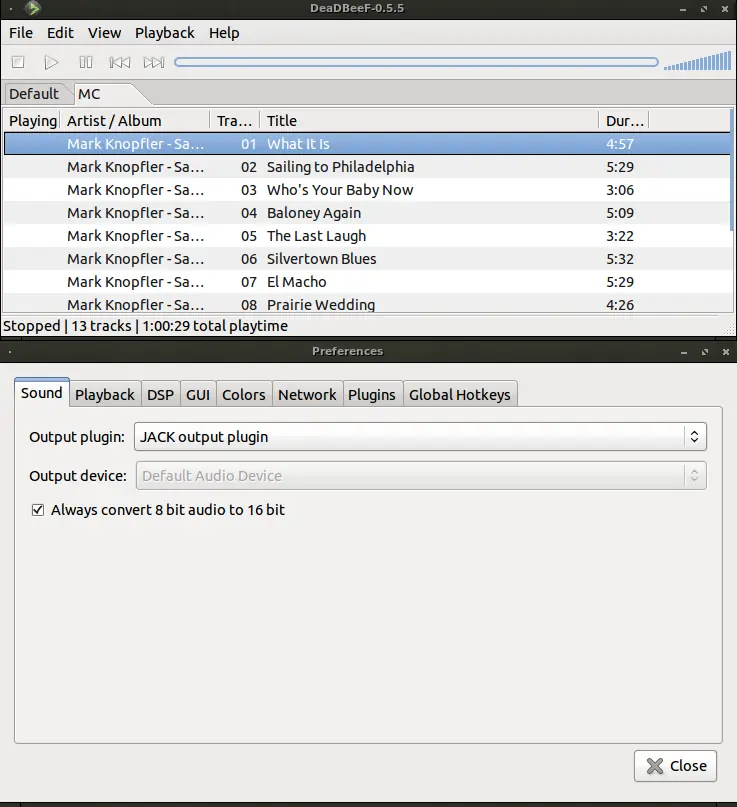Click the Stop playback button
This screenshot has width=737, height=807.
coord(18,62)
